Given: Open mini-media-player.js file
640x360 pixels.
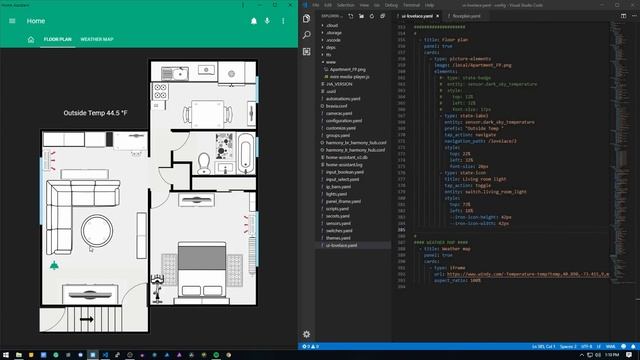Looking at the screenshot, I should click(x=349, y=77).
